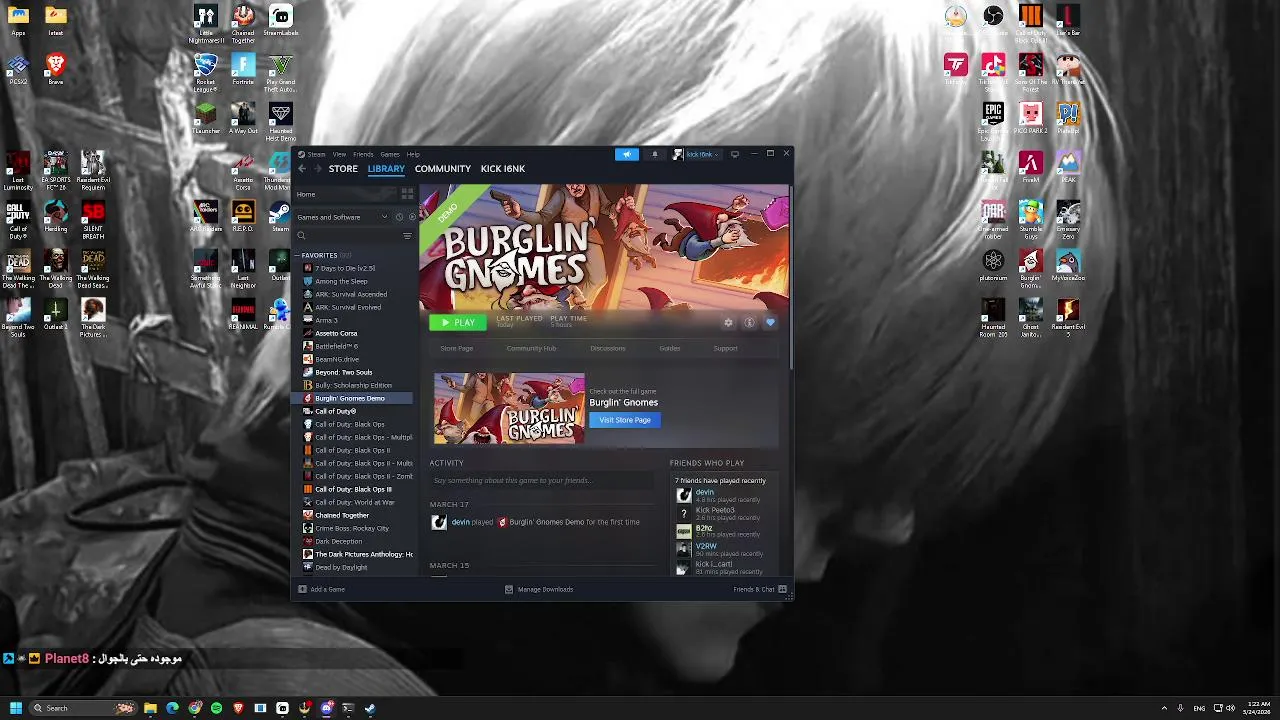The height and width of the screenshot is (720, 1280).
Task: Click Burglin' Gnomes full game thumbnail
Action: pyautogui.click(x=509, y=408)
